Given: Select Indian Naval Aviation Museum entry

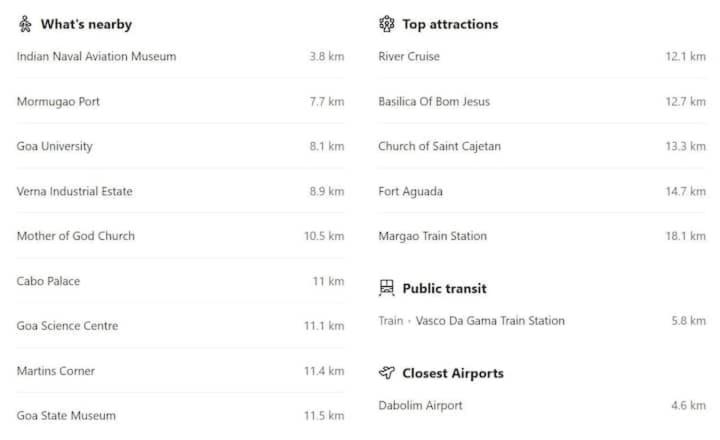Looking at the screenshot, I should tap(180, 56).
